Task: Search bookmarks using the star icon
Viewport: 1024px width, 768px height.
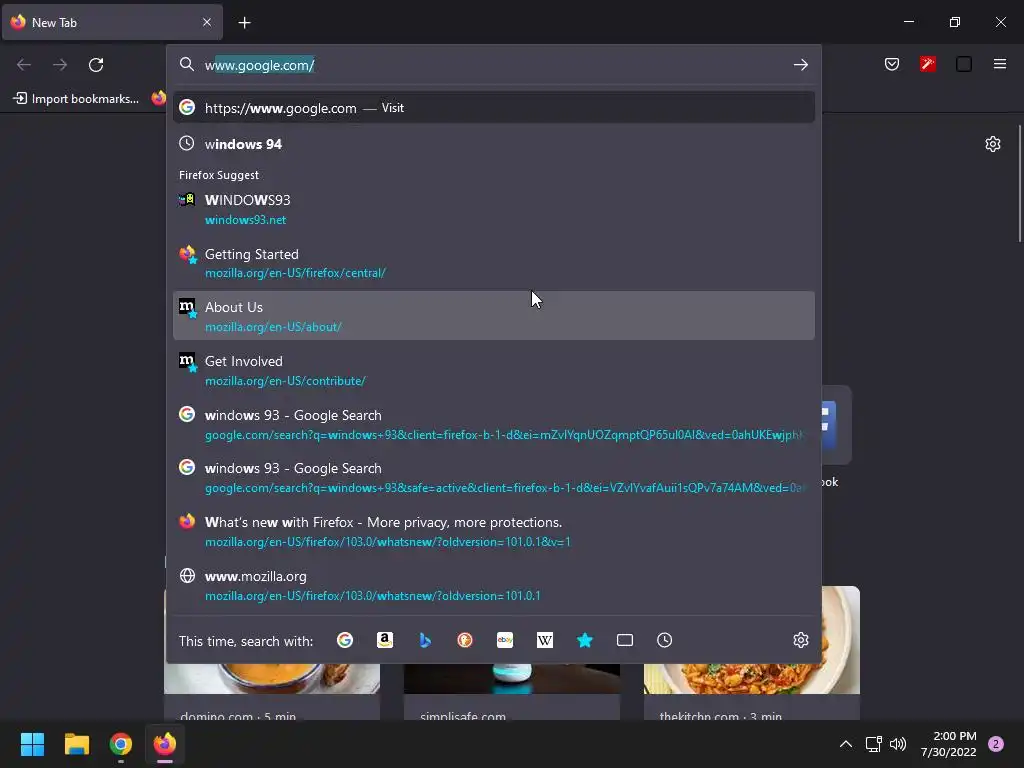Action: click(x=585, y=641)
